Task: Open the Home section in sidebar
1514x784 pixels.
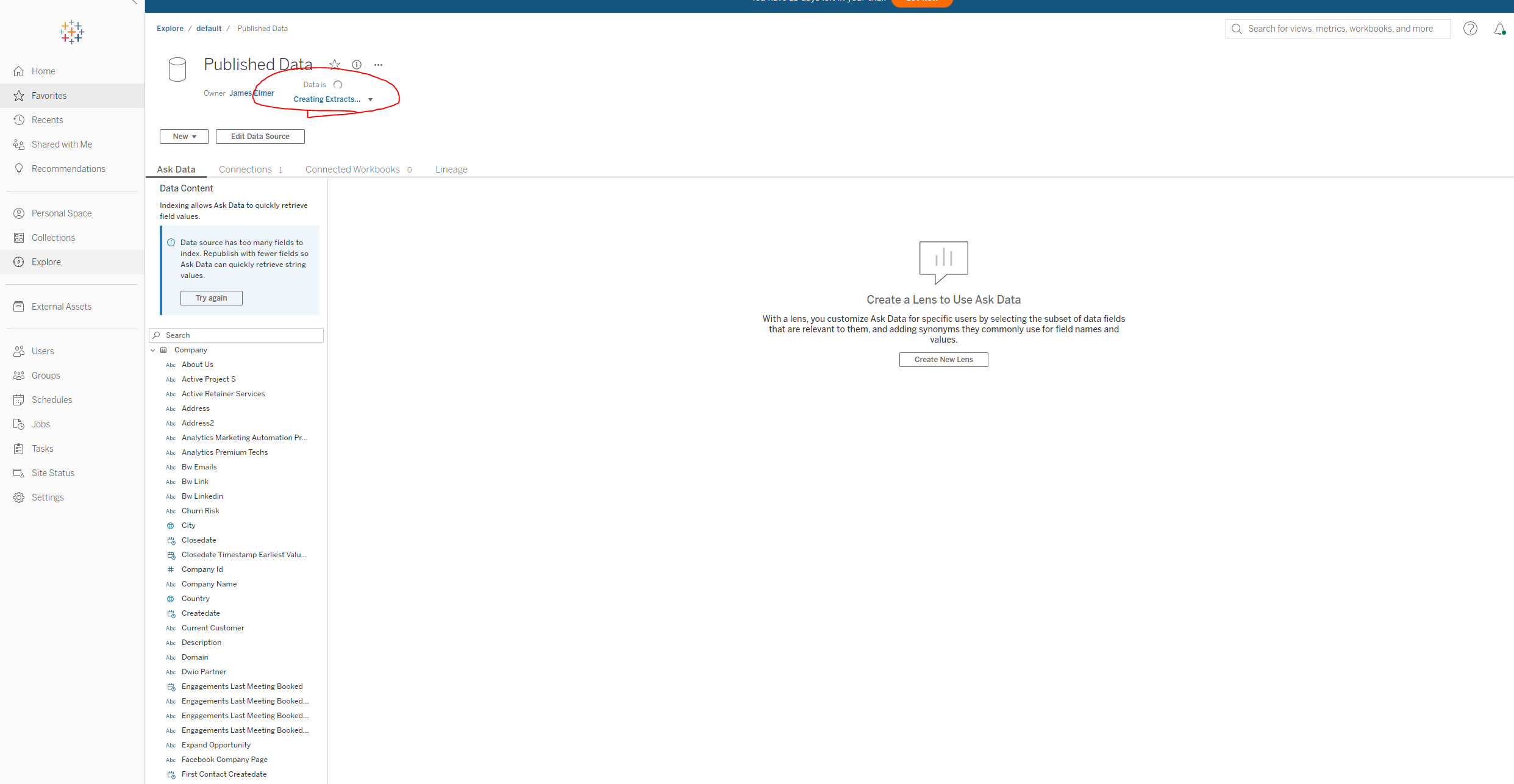Action: coord(43,71)
